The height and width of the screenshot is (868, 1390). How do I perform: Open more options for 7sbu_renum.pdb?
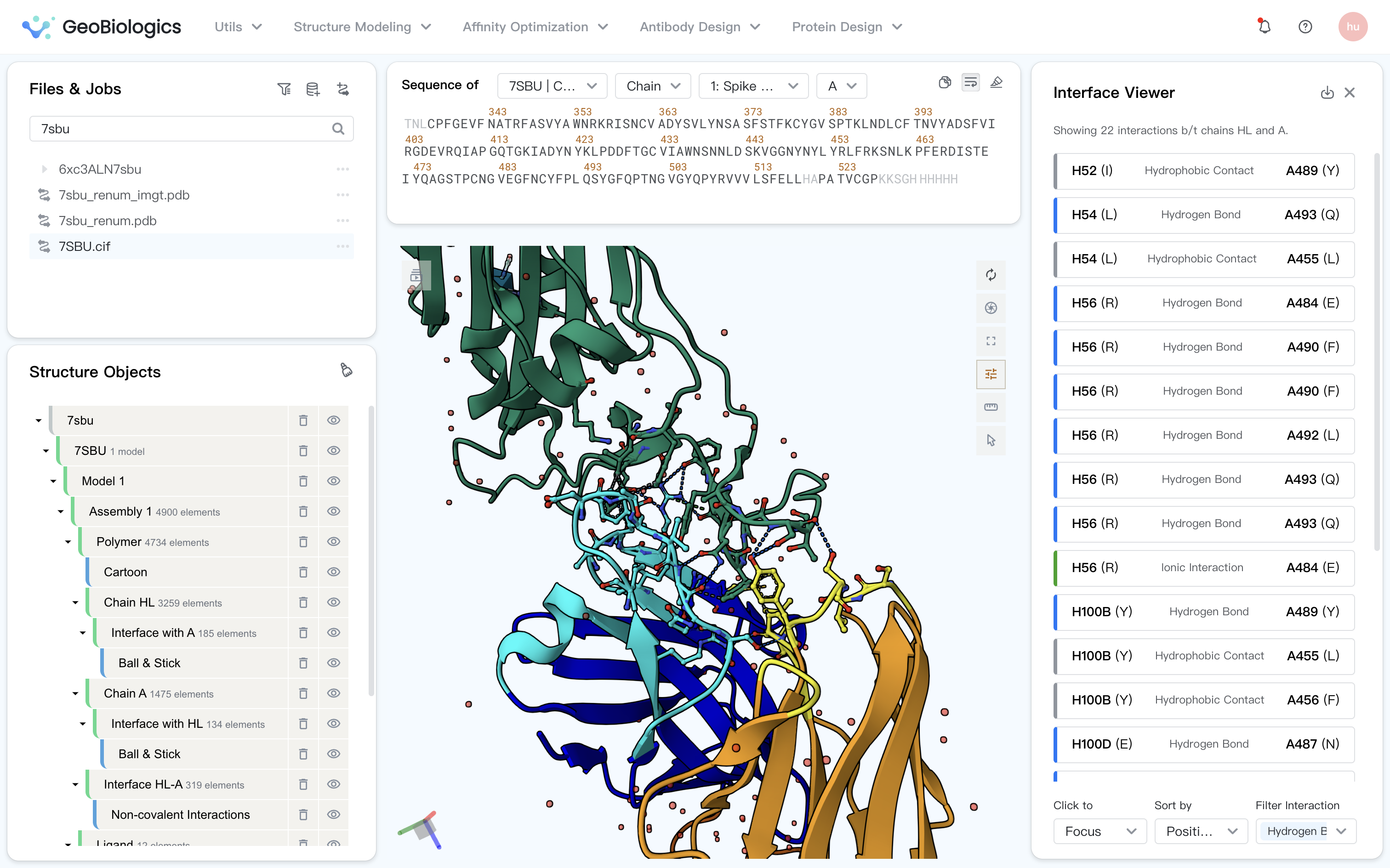pyautogui.click(x=343, y=221)
